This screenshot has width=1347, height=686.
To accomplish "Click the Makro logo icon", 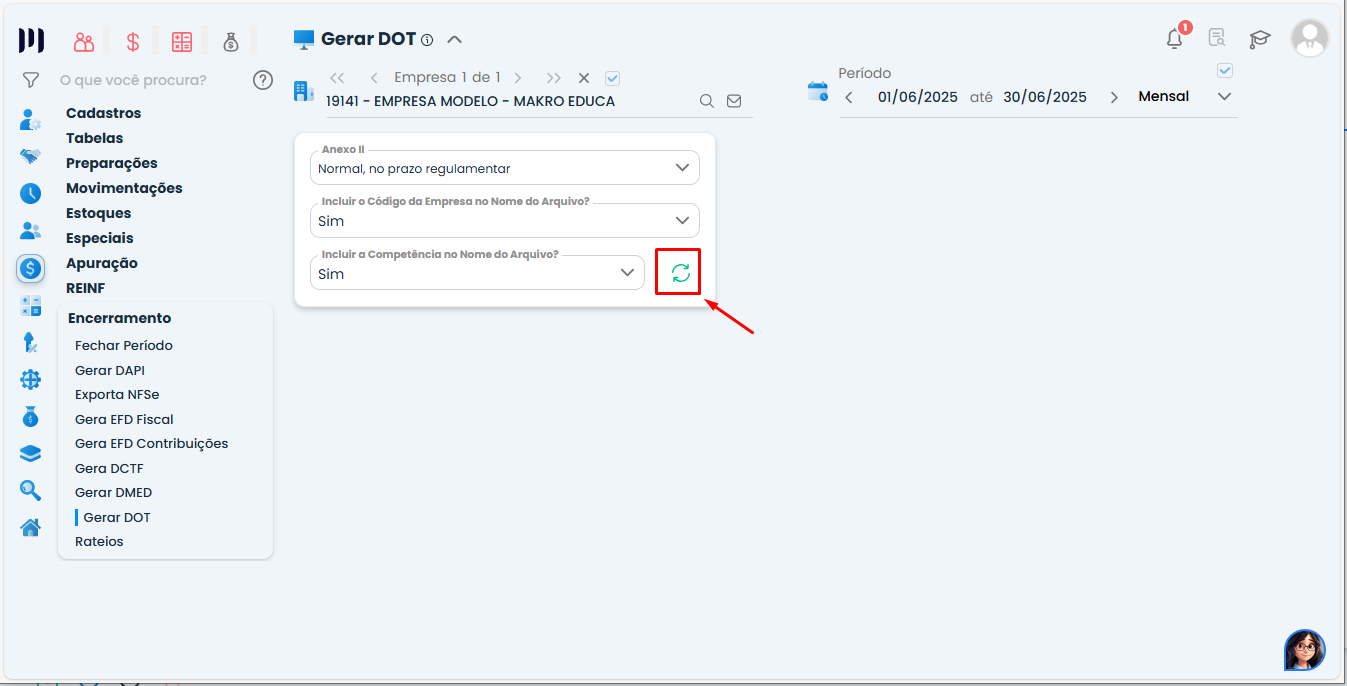I will click(x=31, y=41).
